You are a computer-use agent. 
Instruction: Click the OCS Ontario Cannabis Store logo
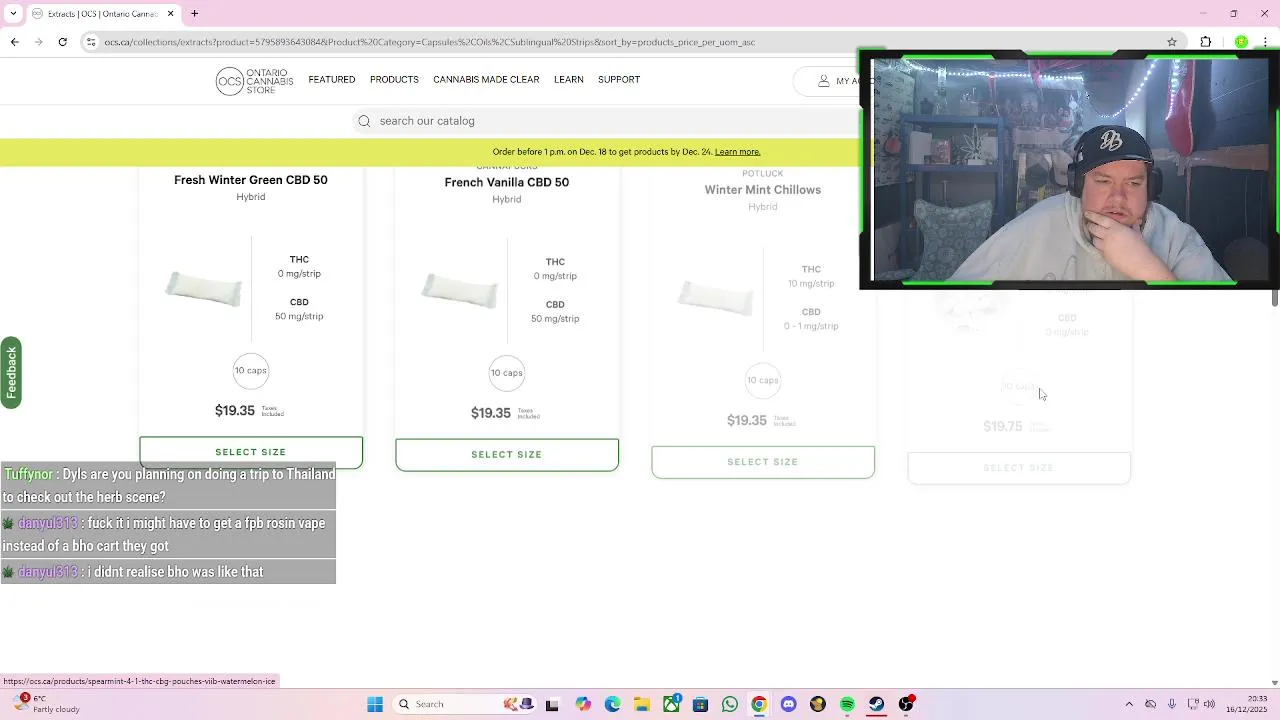point(255,81)
